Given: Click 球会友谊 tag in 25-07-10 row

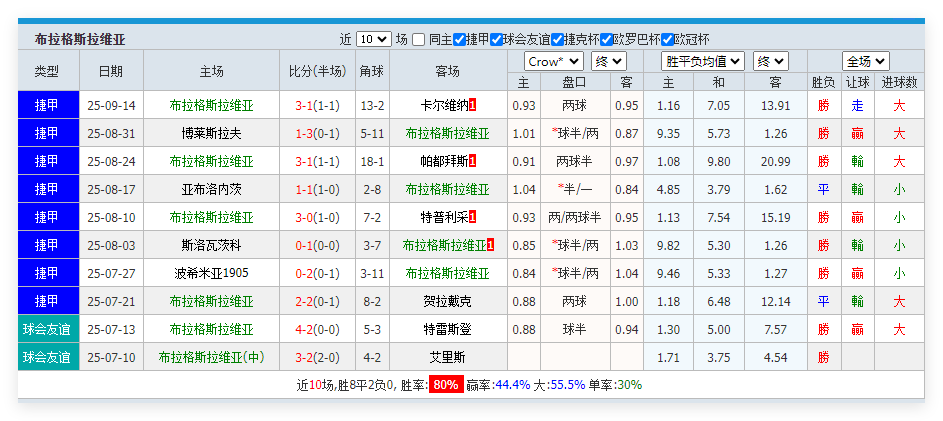Looking at the screenshot, I should 48,357.
